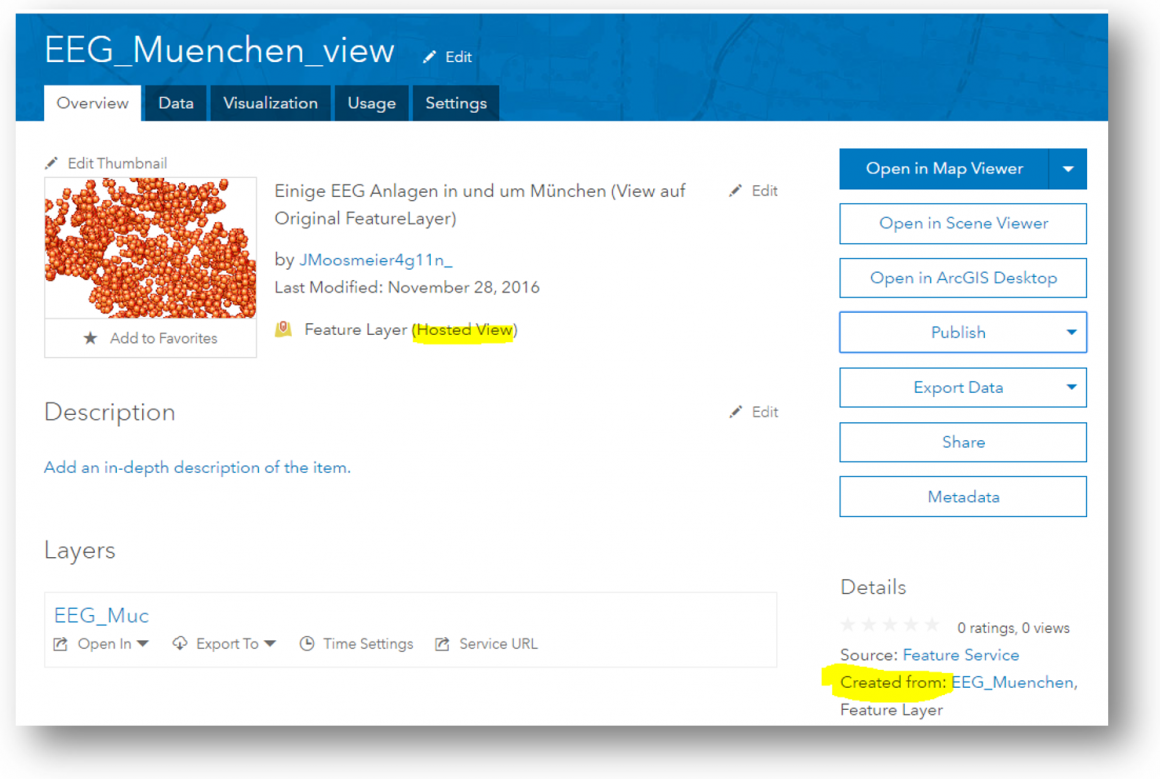Click the Service URL link icon
This screenshot has width=1160, height=779.
tap(442, 644)
